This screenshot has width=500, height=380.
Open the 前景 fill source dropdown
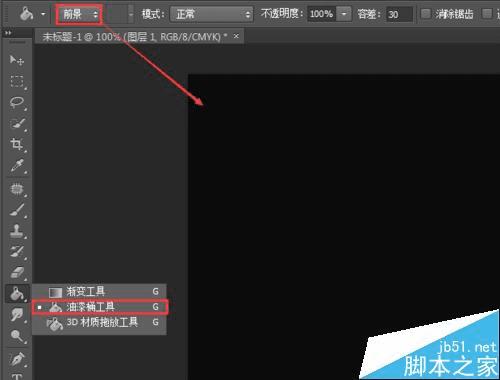coord(79,14)
